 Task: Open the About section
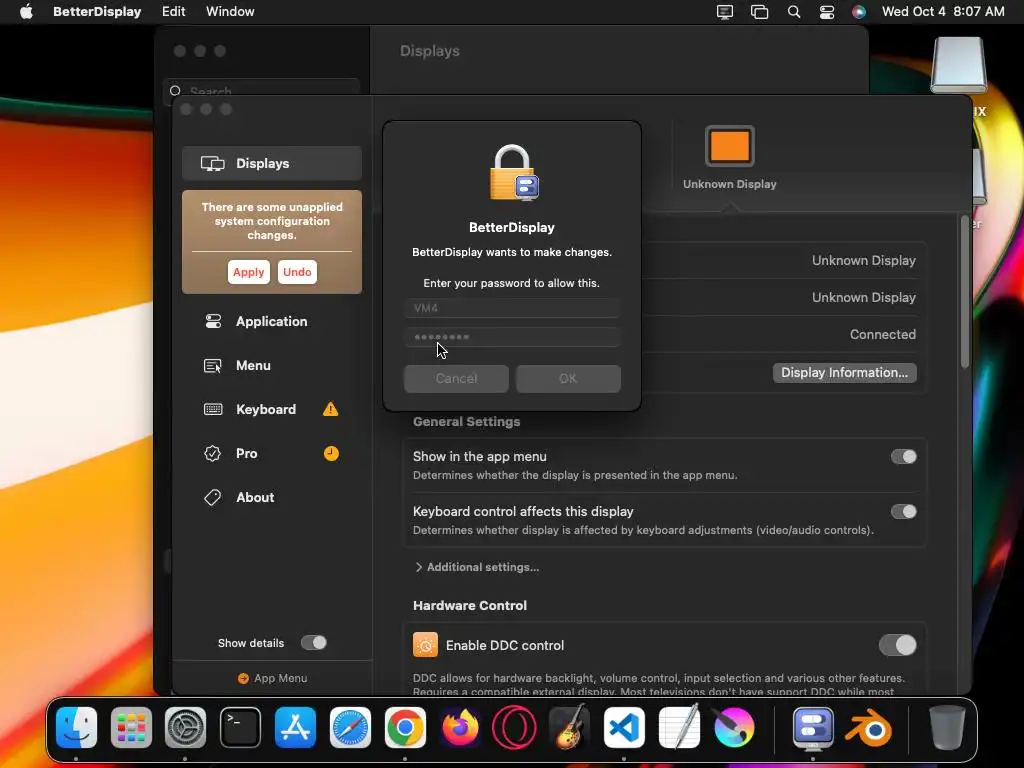click(x=272, y=497)
